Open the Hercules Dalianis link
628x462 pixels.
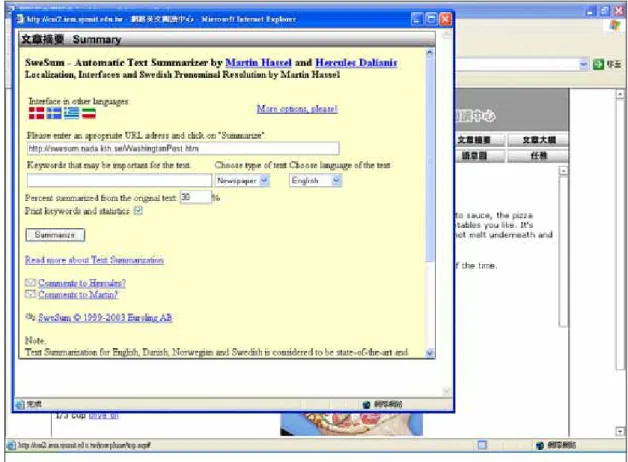[356, 63]
